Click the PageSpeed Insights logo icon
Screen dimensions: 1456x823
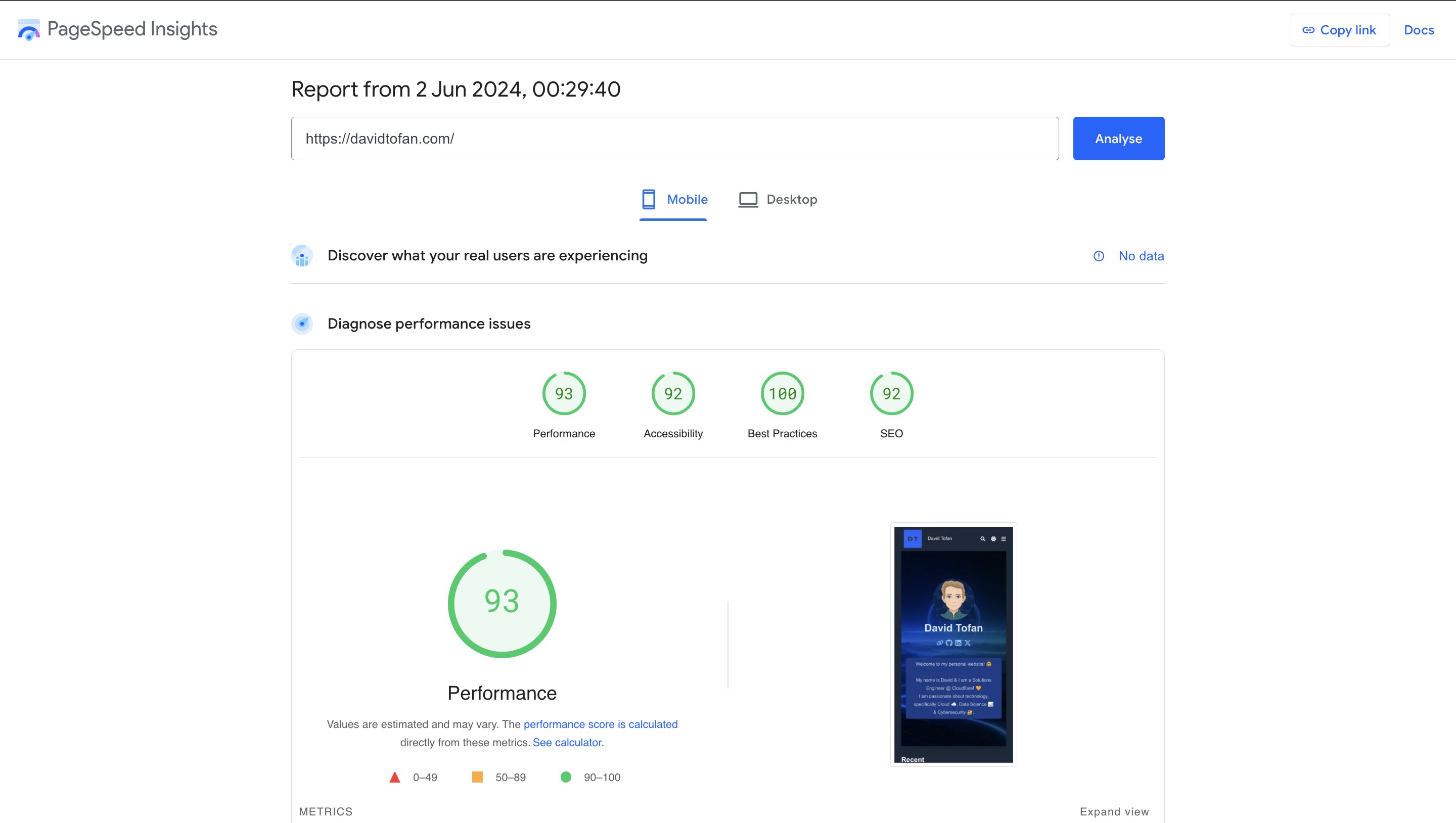coord(29,29)
